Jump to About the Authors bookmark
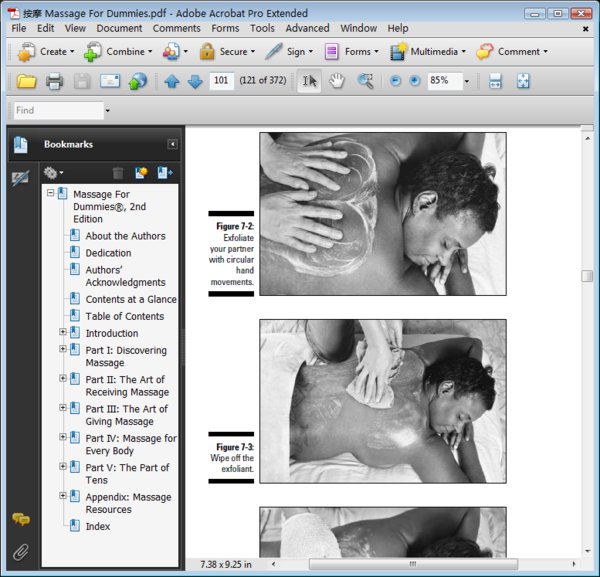This screenshot has height=577, width=600. tap(126, 236)
